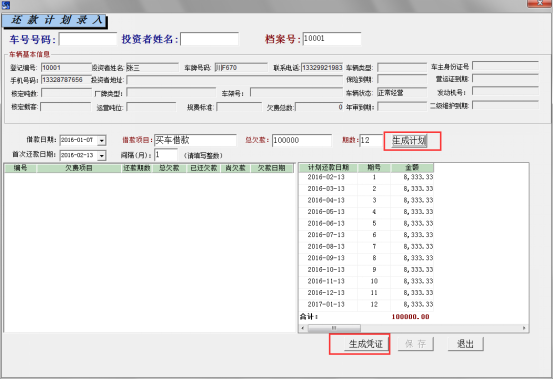Click the 编号 column header
553x380 pixels.
click(20, 168)
